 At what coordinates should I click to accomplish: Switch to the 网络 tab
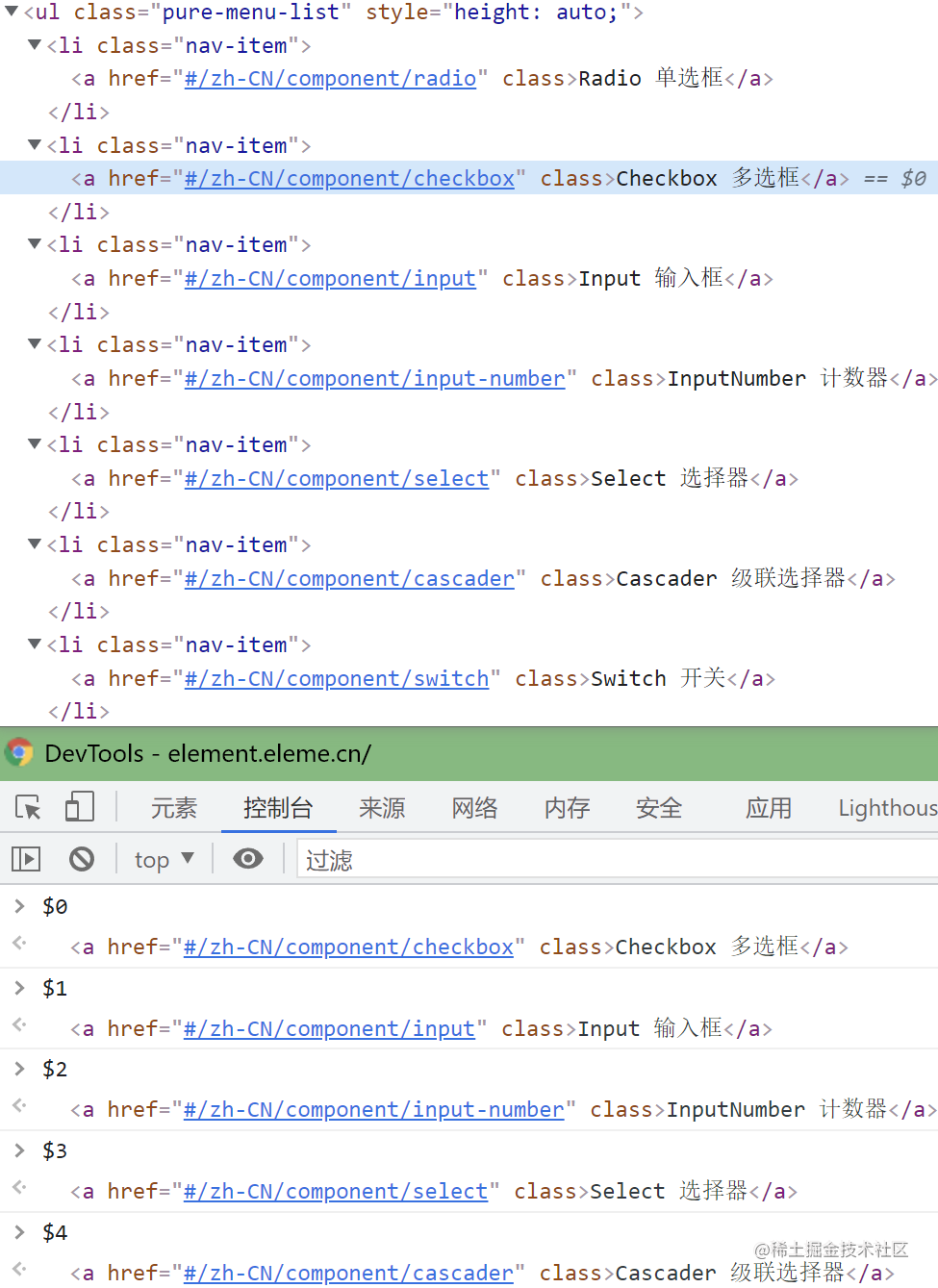(475, 808)
